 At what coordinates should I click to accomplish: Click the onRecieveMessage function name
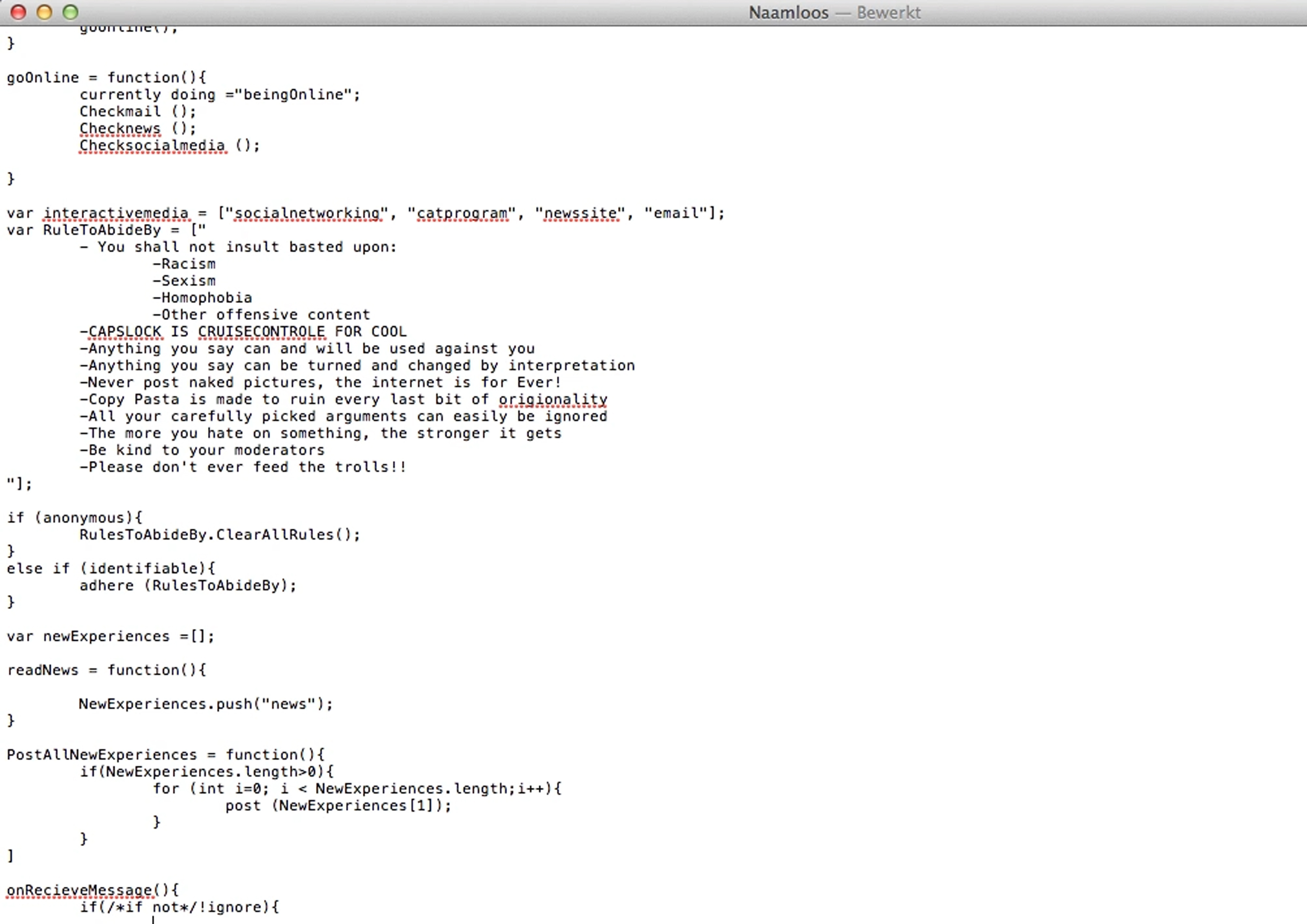pos(80,890)
